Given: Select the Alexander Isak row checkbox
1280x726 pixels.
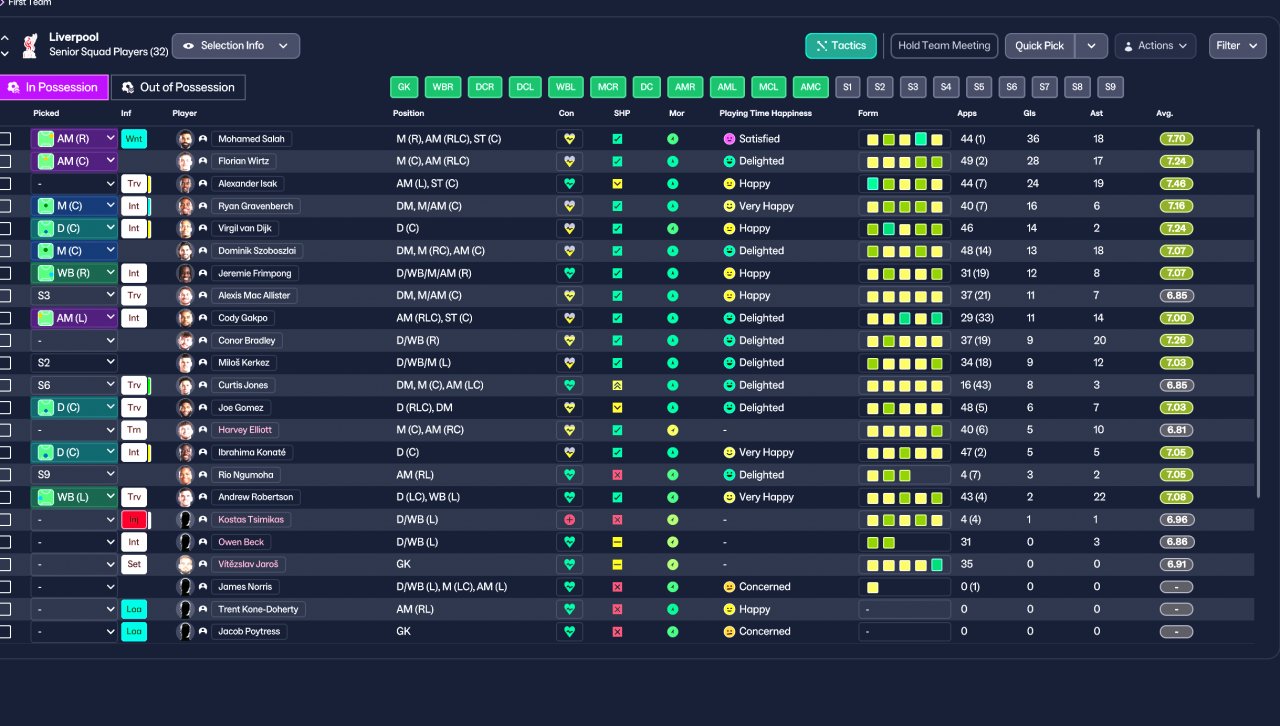Looking at the screenshot, I should [6, 184].
